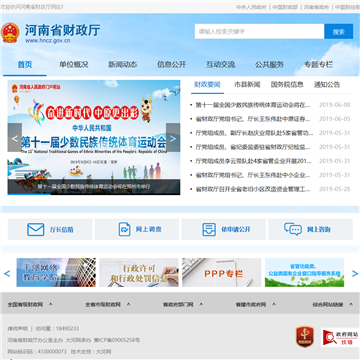Open news 李云带队赴4家省管企业
360x360 pixels.
click(253, 161)
